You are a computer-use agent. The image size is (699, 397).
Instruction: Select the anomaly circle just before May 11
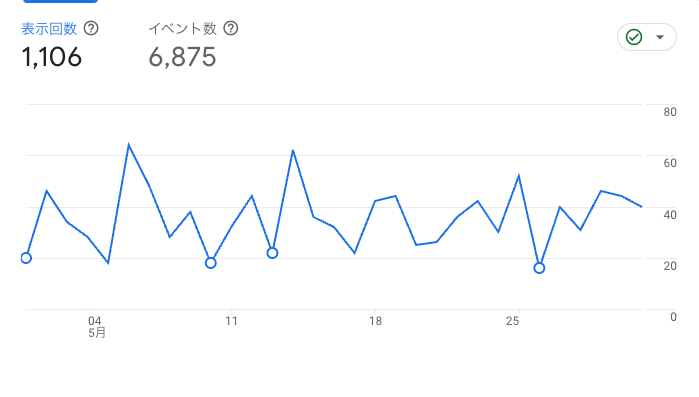(211, 263)
